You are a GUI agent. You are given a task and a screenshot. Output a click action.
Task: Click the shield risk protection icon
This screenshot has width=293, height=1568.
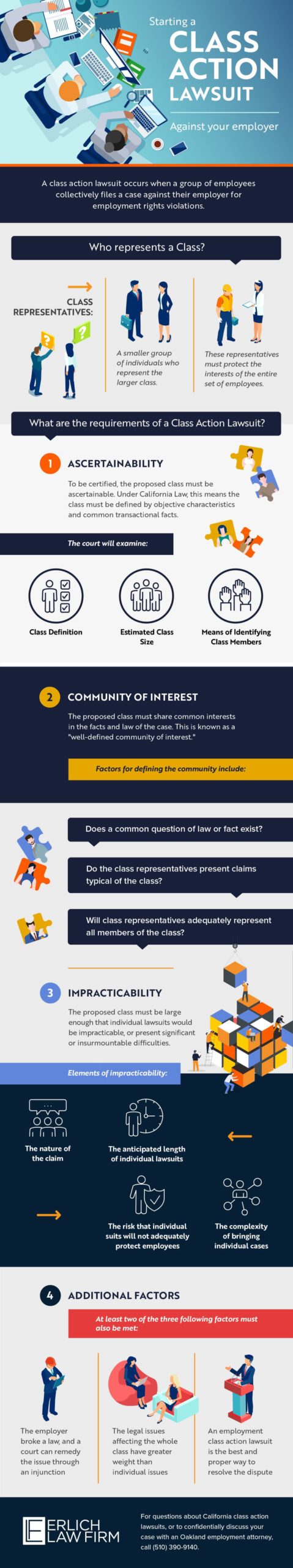coord(147,1194)
